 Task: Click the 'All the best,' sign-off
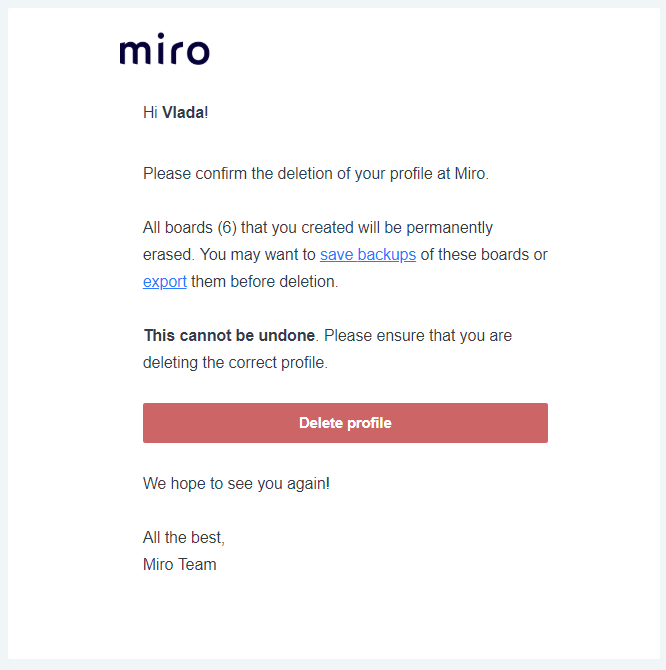pos(184,538)
